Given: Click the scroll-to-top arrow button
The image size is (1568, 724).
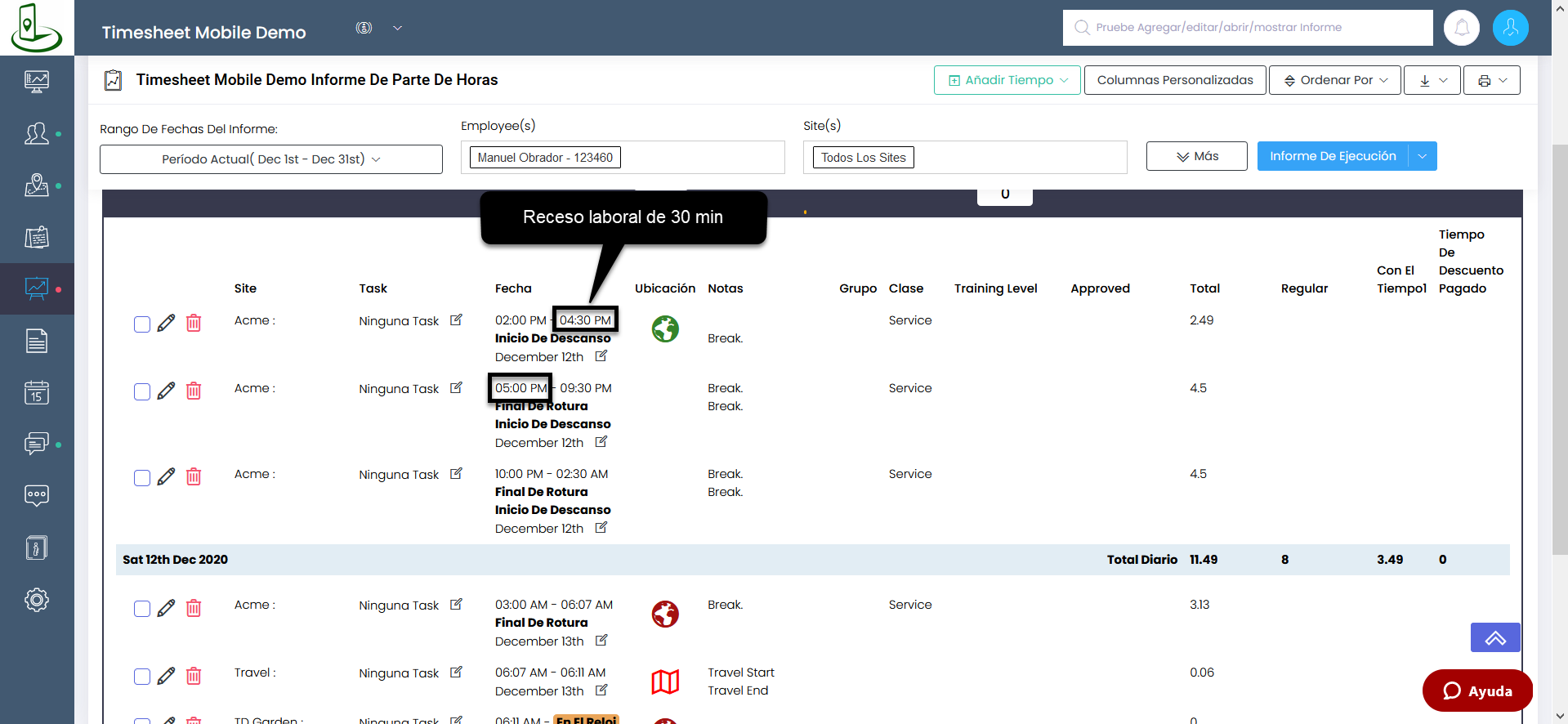Looking at the screenshot, I should tap(1494, 637).
